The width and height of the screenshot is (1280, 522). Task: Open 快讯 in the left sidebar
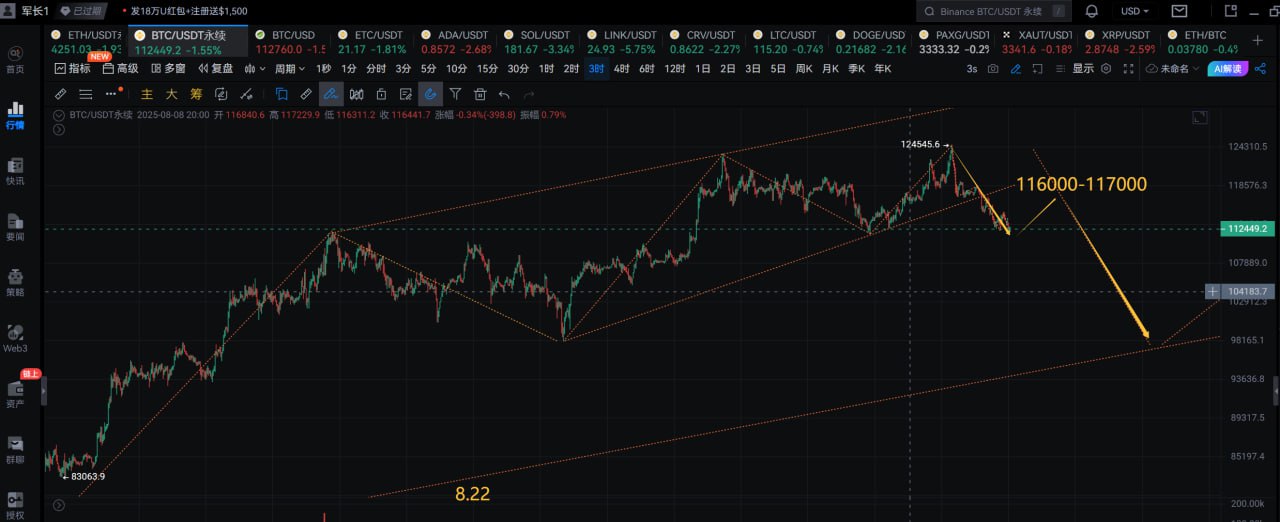click(15, 171)
